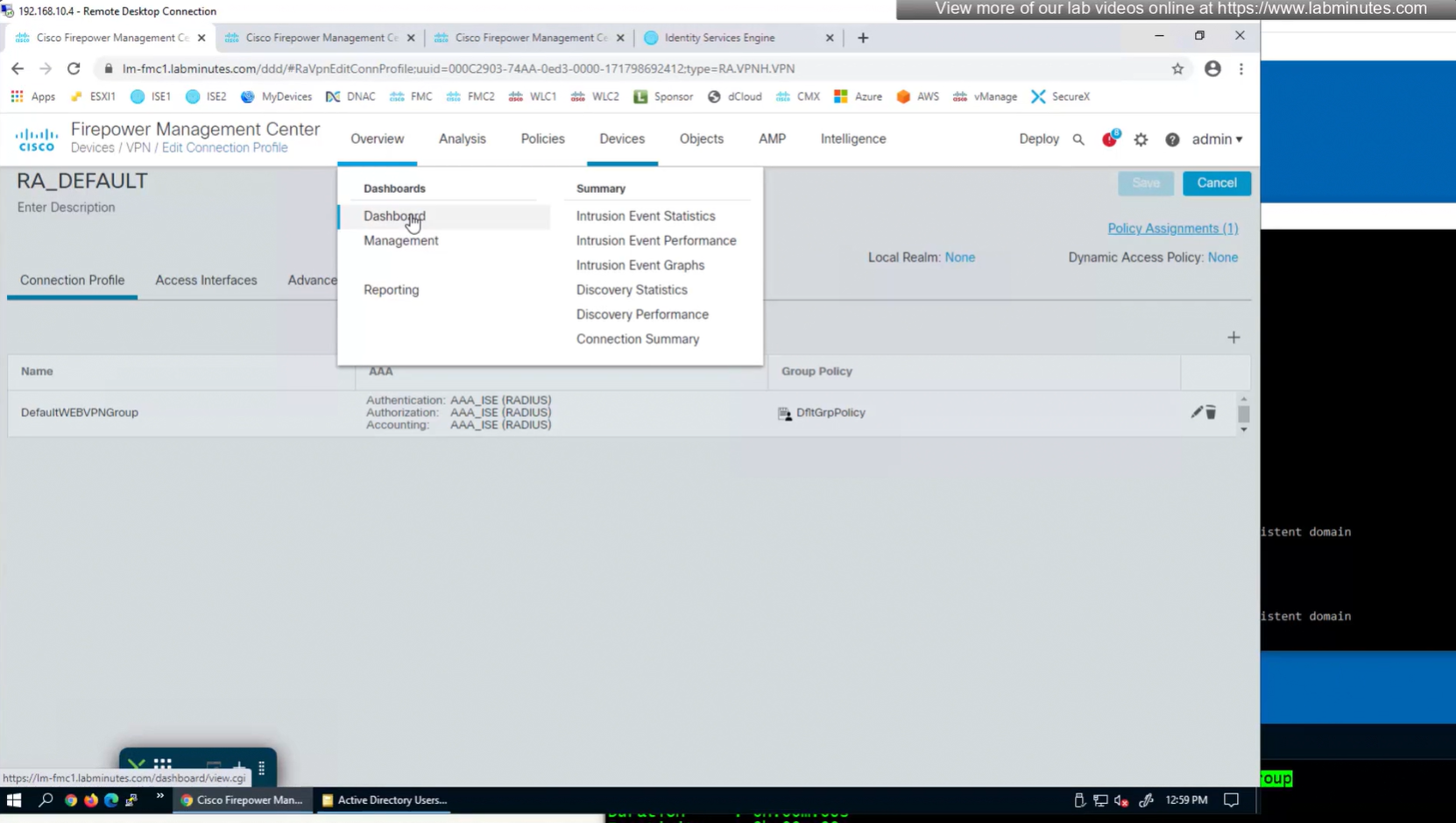Open the system settings gear icon
This screenshot has height=823, width=1456.
pos(1141,139)
